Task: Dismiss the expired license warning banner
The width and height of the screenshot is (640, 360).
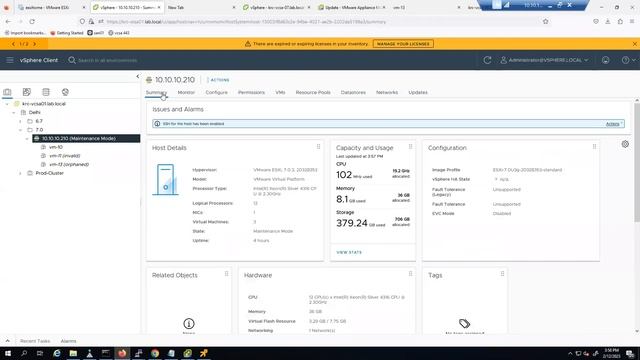Action: coord(635,44)
